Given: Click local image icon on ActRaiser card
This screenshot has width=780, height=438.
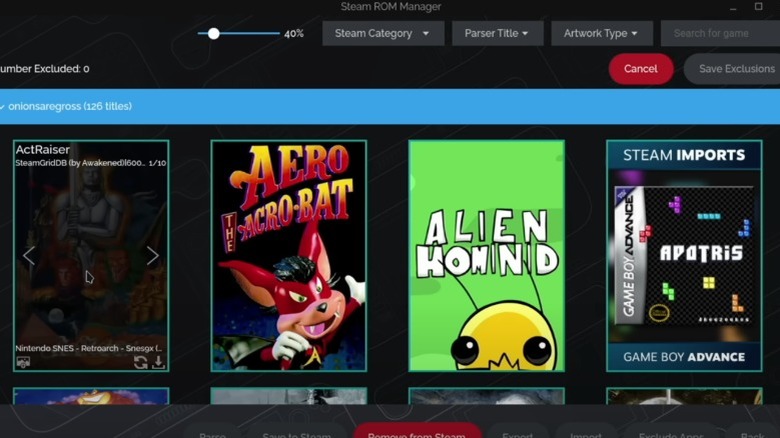Looking at the screenshot, I should click(23, 362).
